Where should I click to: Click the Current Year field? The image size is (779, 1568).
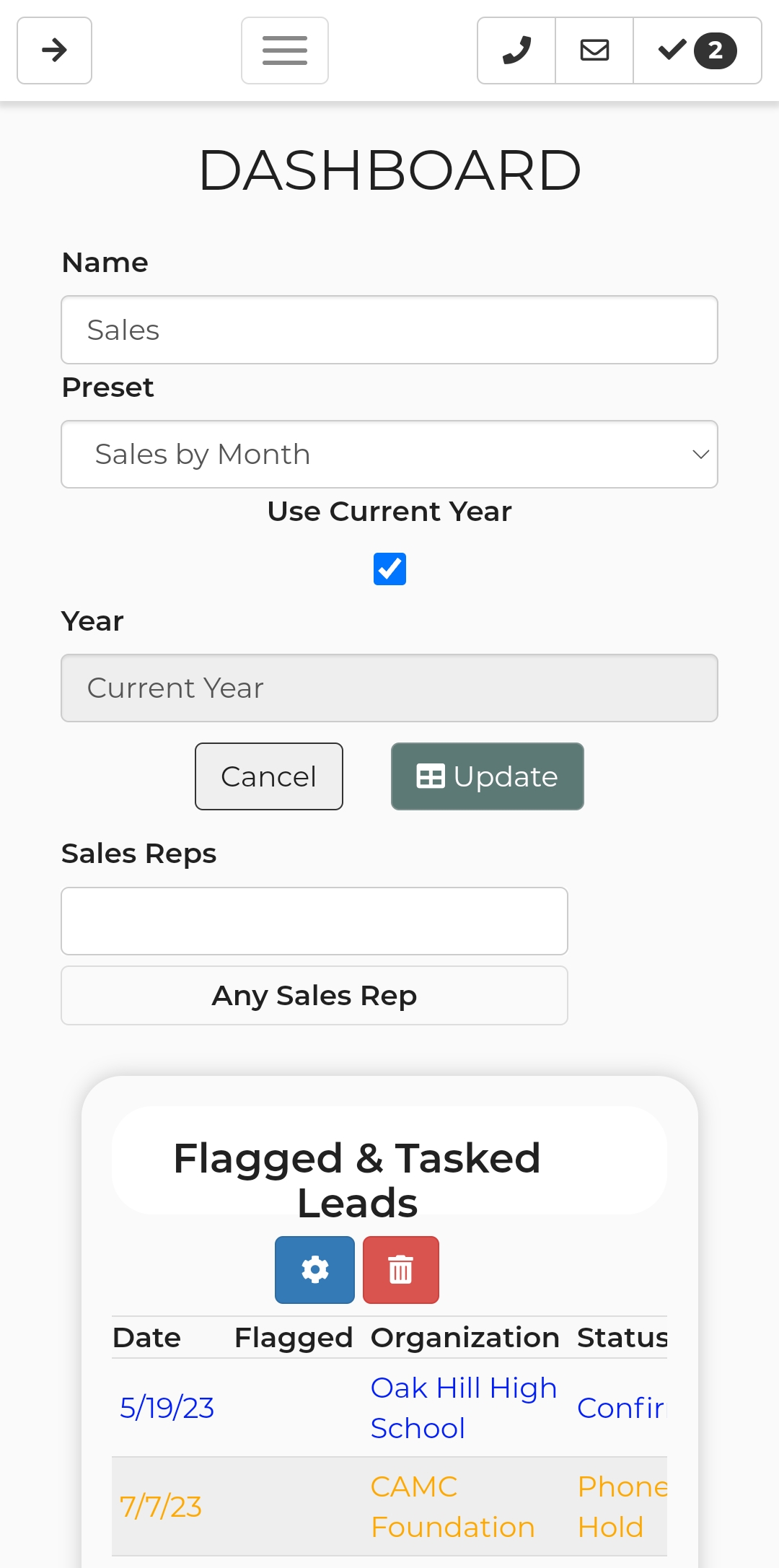click(389, 688)
